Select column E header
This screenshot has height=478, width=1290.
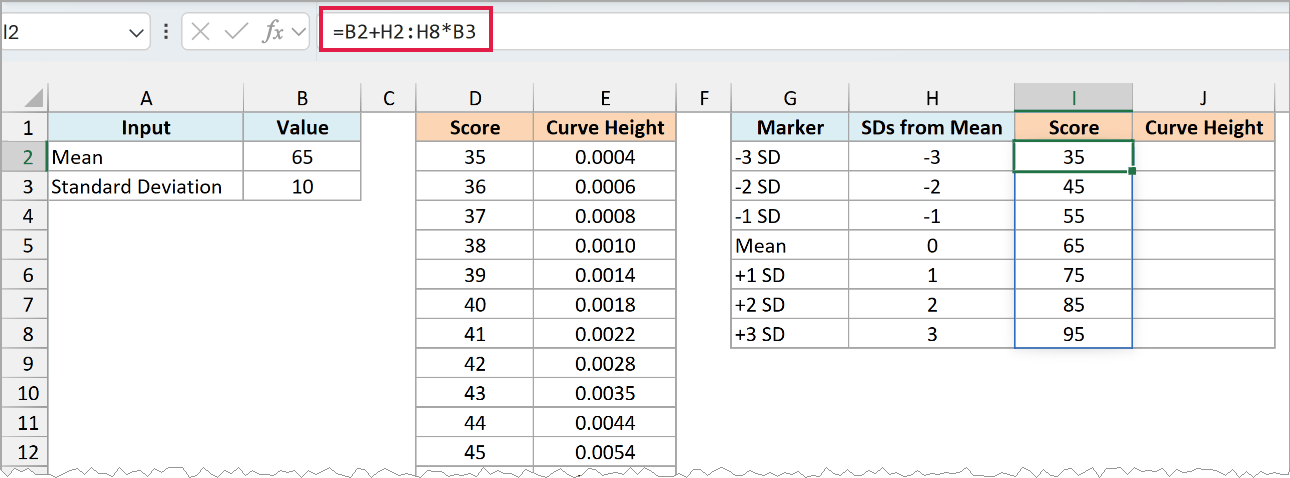click(605, 98)
